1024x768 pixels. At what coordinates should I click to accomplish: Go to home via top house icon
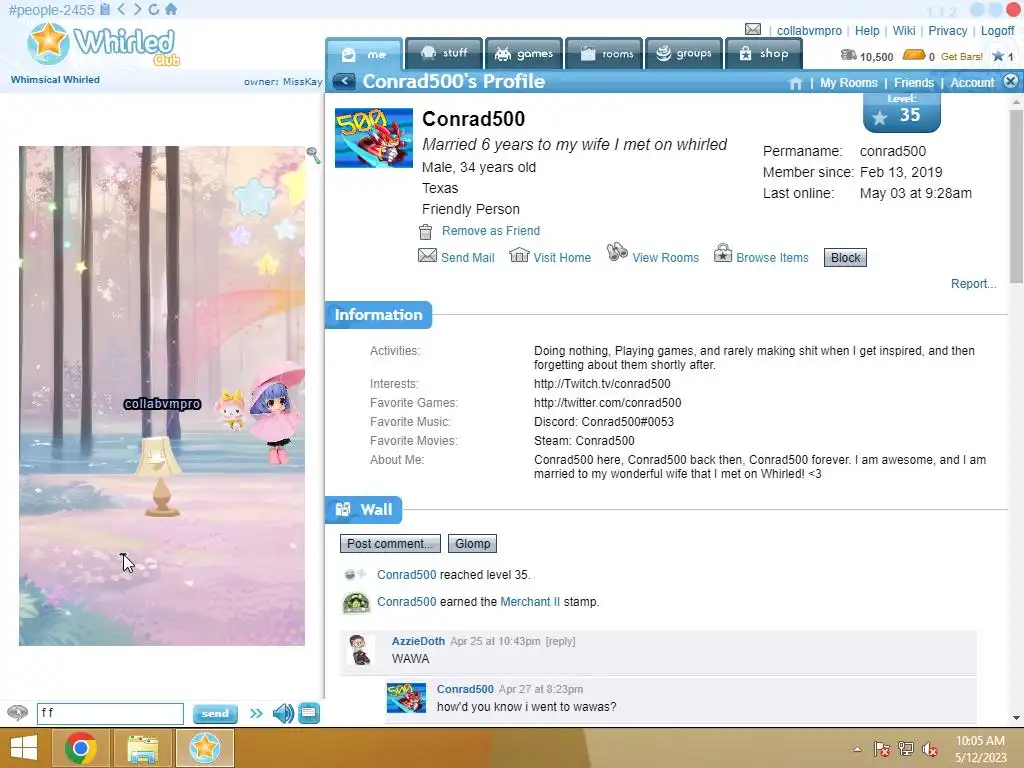170,9
